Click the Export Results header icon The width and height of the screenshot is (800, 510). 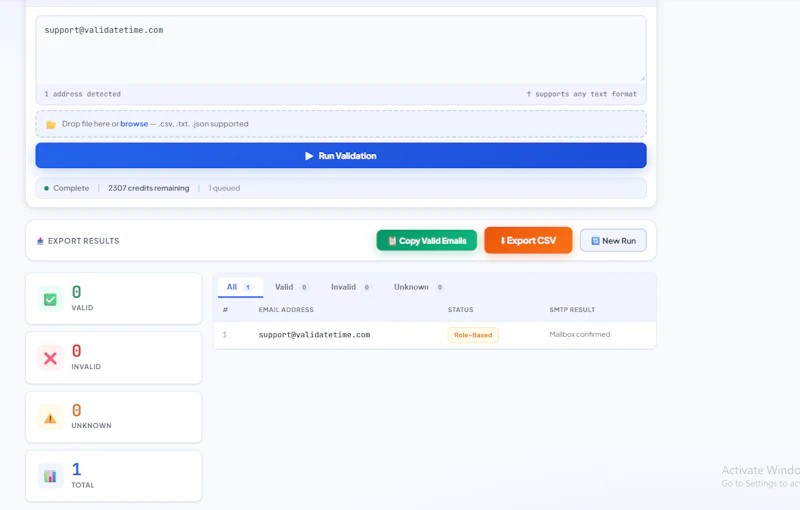[40, 241]
